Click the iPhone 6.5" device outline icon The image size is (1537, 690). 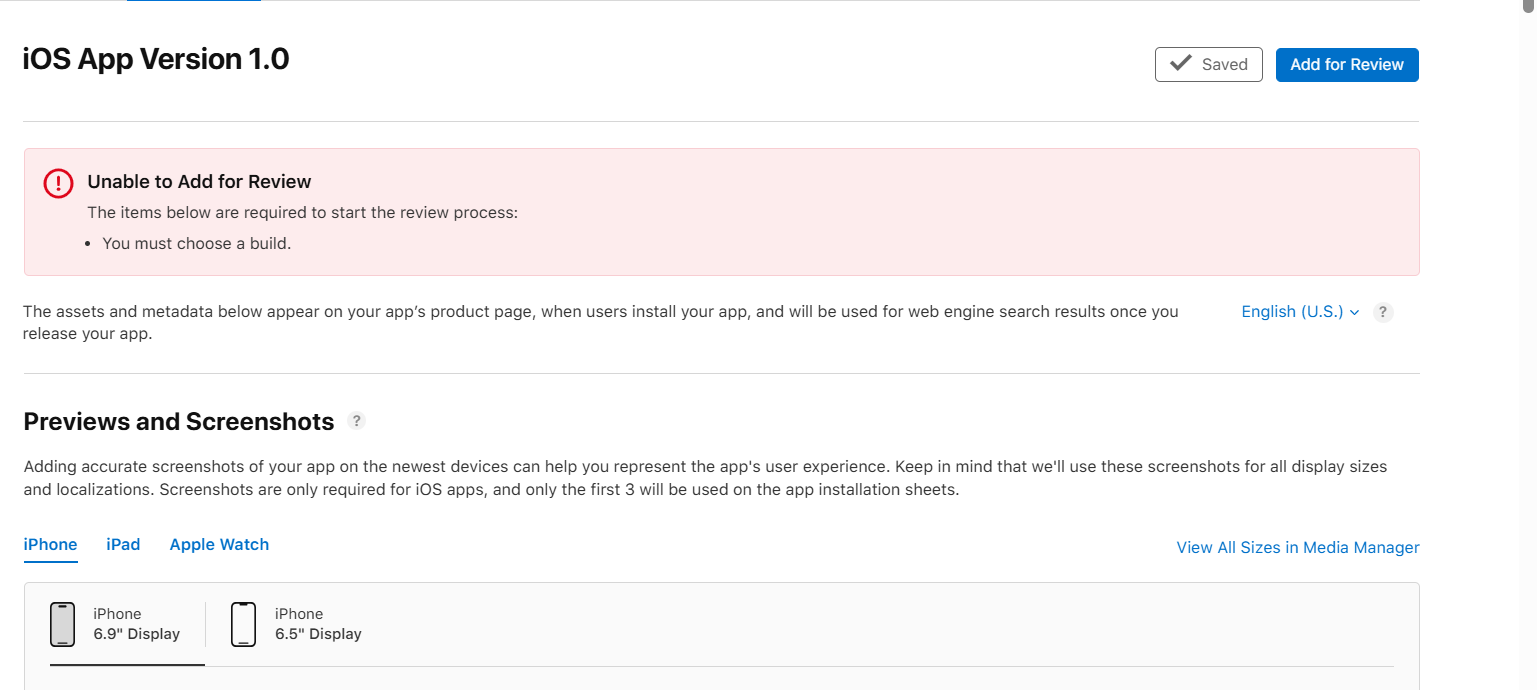243,625
